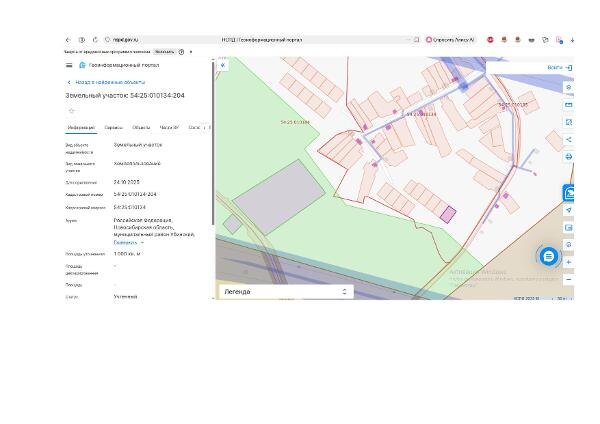Print the map with the printer icon
This screenshot has width=600, height=424.
pyautogui.click(x=569, y=157)
